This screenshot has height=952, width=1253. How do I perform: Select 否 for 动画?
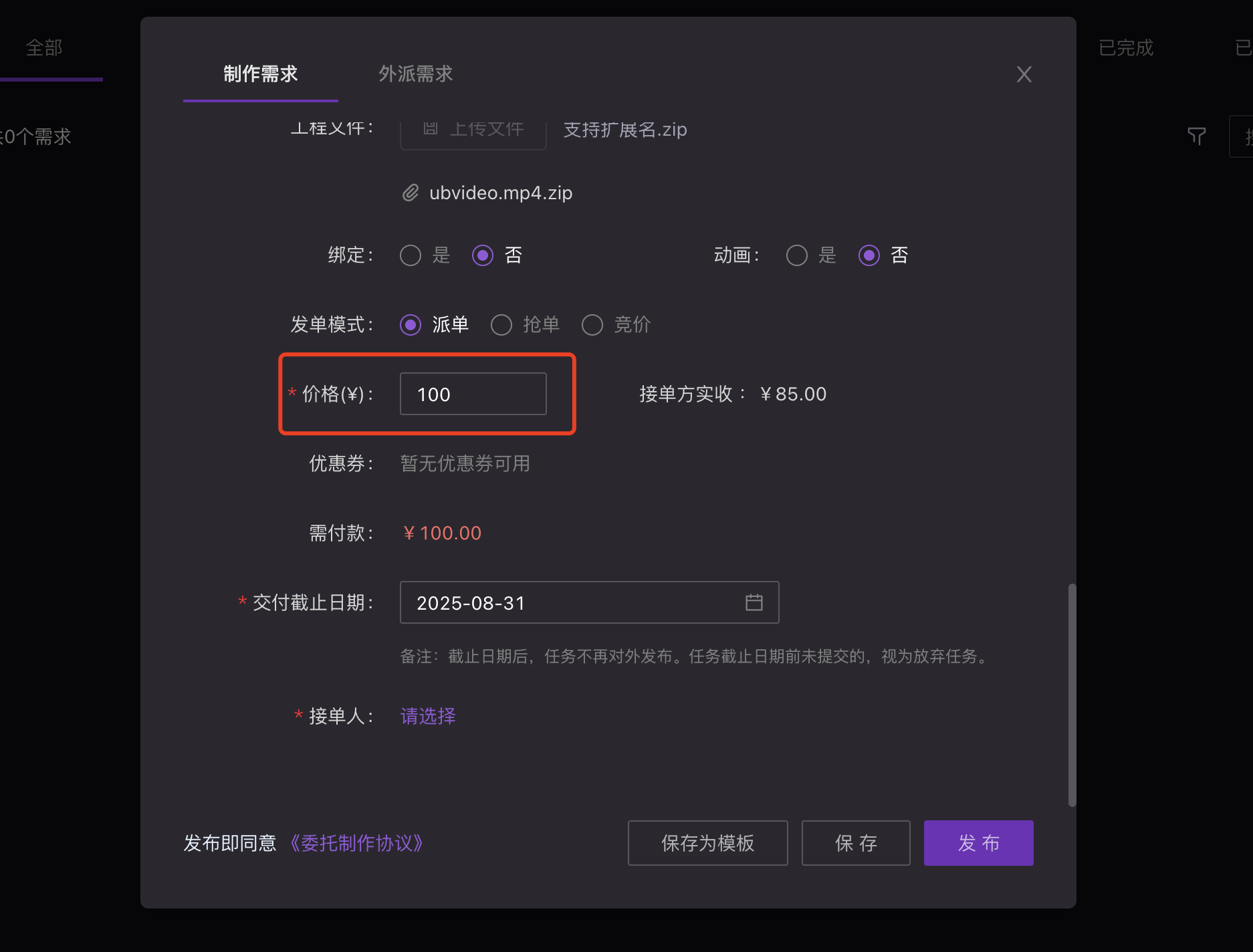869,255
